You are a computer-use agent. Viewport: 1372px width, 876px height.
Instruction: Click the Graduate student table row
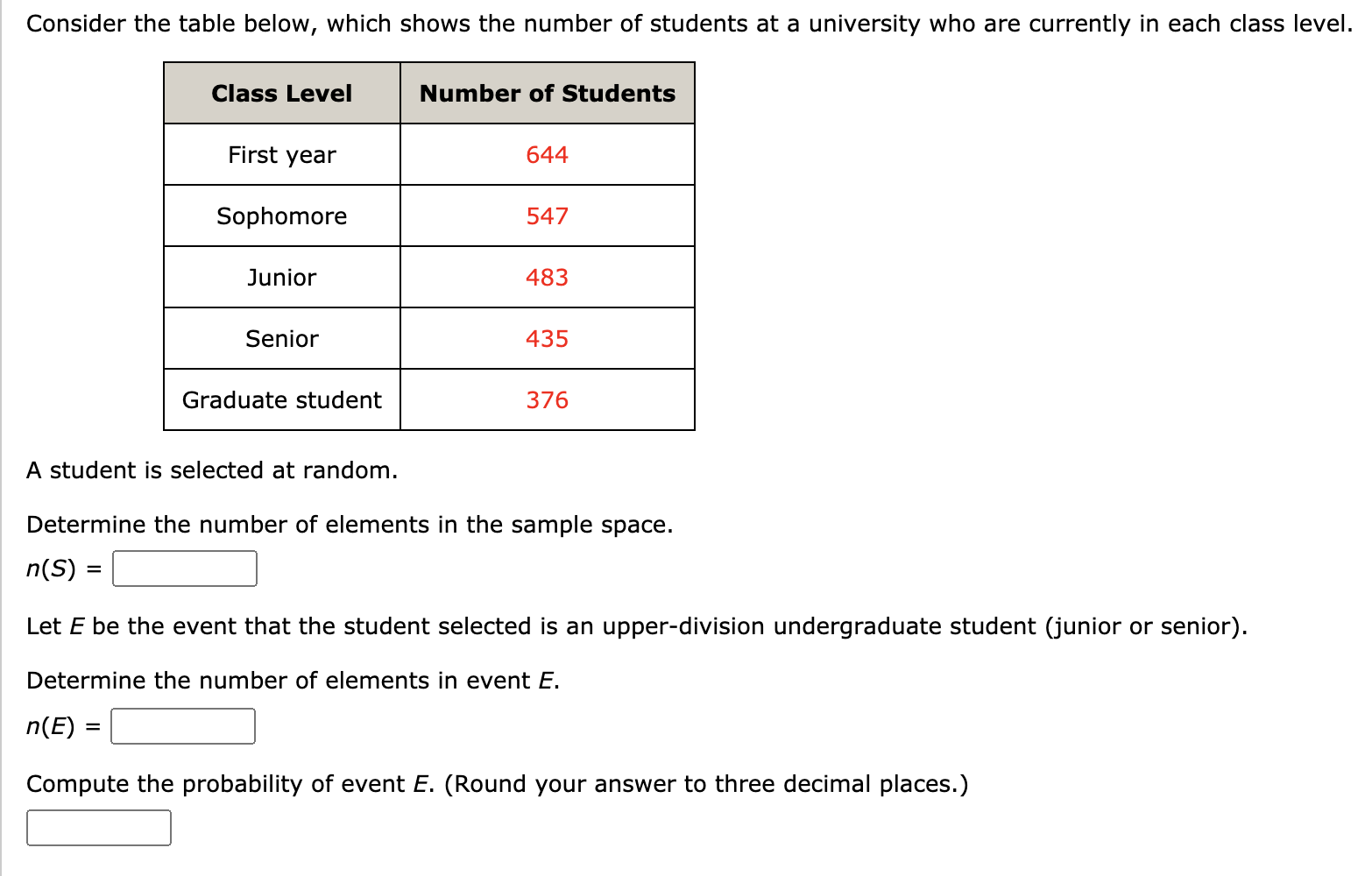point(281,400)
